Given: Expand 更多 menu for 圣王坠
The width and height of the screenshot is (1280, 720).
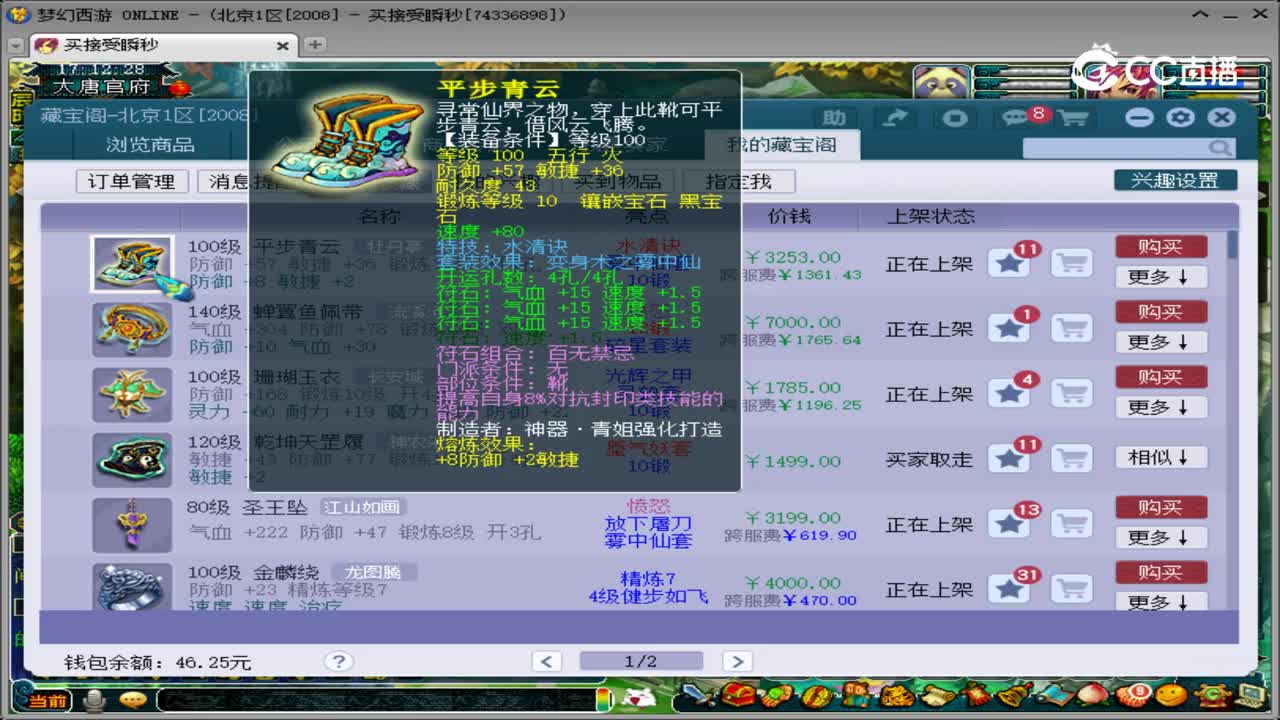Looking at the screenshot, I should coord(1161,537).
